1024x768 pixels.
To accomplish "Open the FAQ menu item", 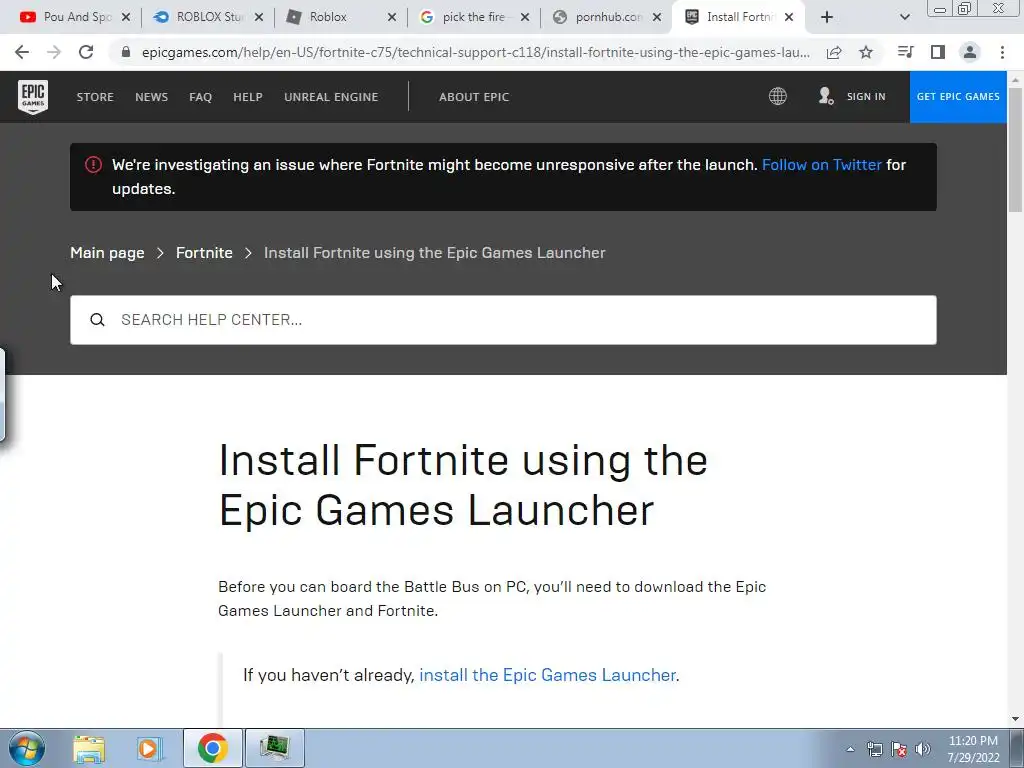I will point(200,97).
